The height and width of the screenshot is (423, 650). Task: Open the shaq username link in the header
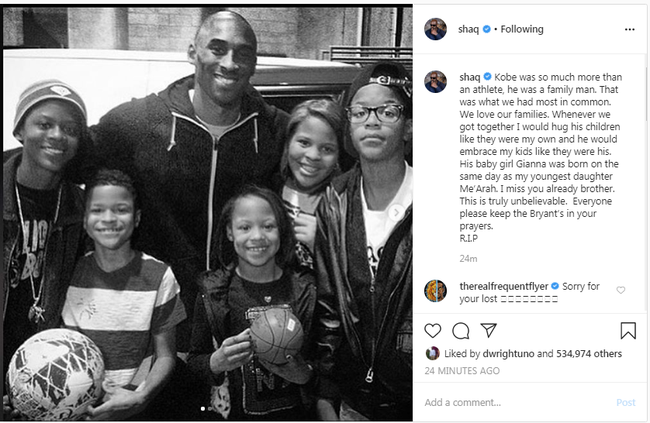[x=468, y=29]
